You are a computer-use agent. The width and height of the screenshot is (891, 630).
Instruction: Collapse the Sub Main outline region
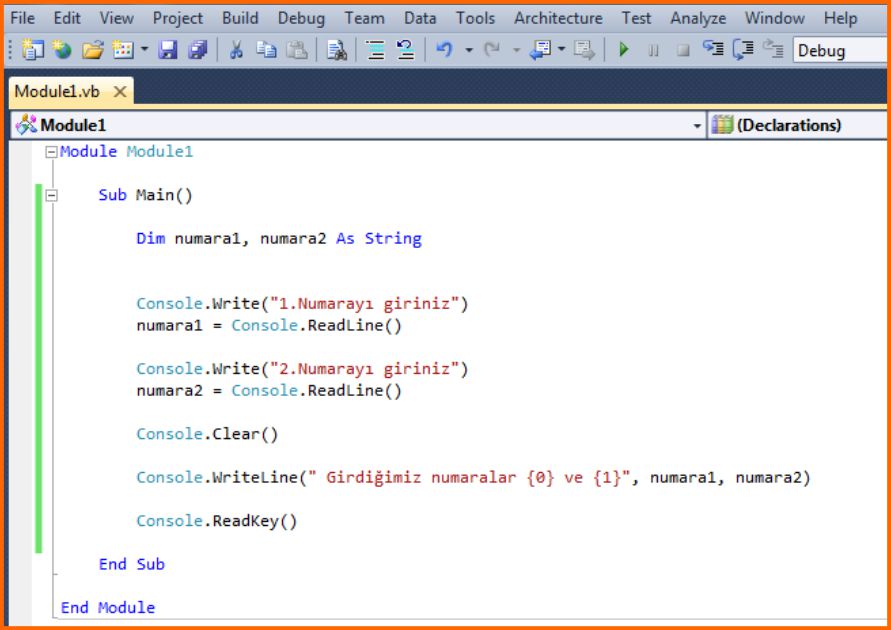51,196
